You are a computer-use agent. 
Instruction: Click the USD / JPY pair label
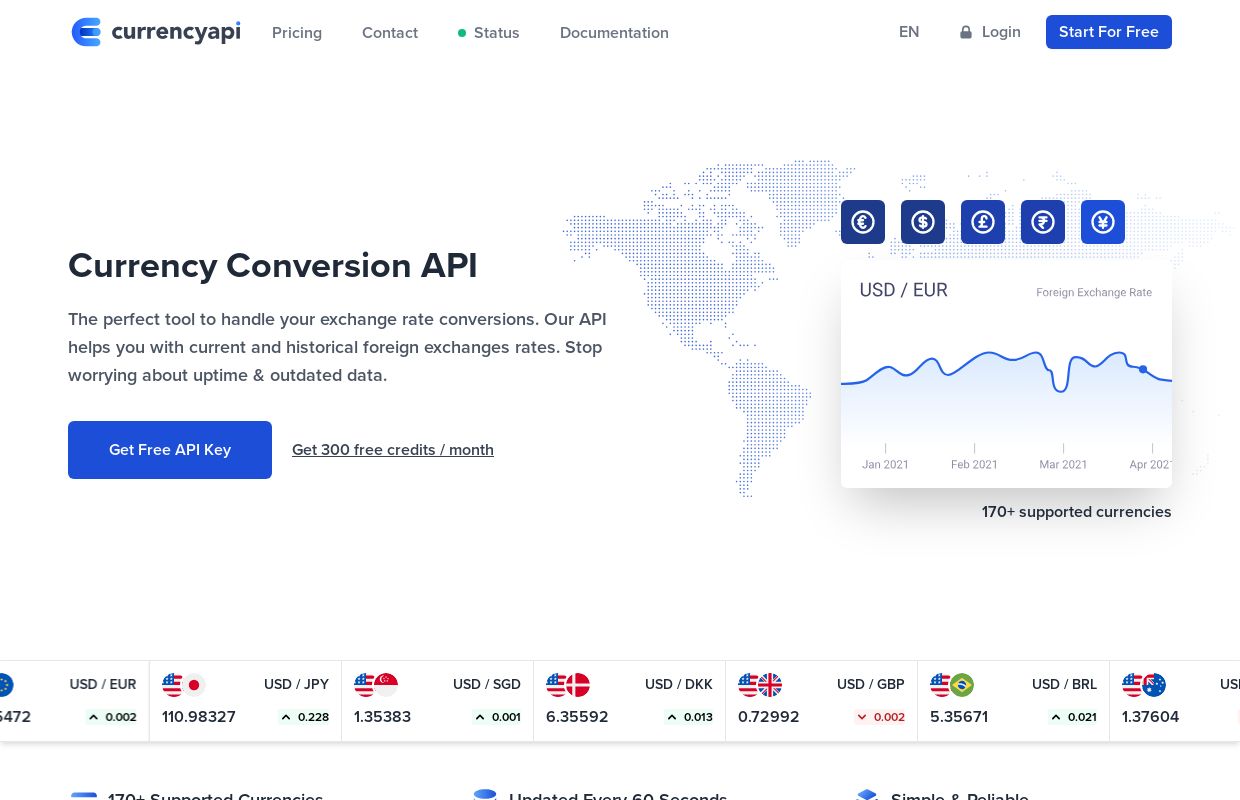(297, 685)
